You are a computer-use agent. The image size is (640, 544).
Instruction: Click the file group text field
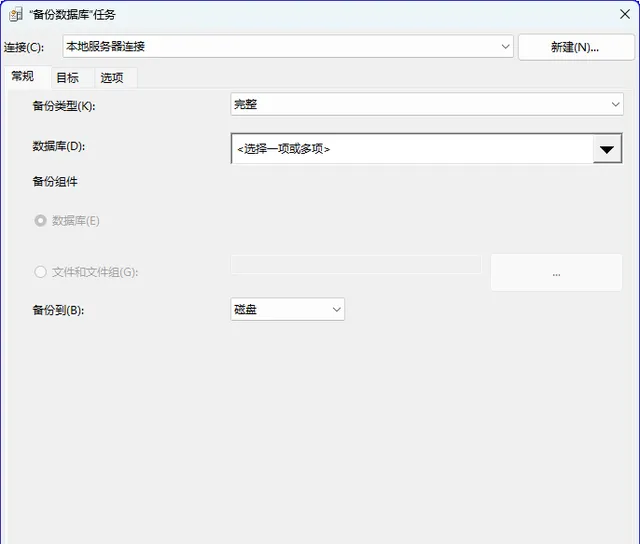click(356, 264)
